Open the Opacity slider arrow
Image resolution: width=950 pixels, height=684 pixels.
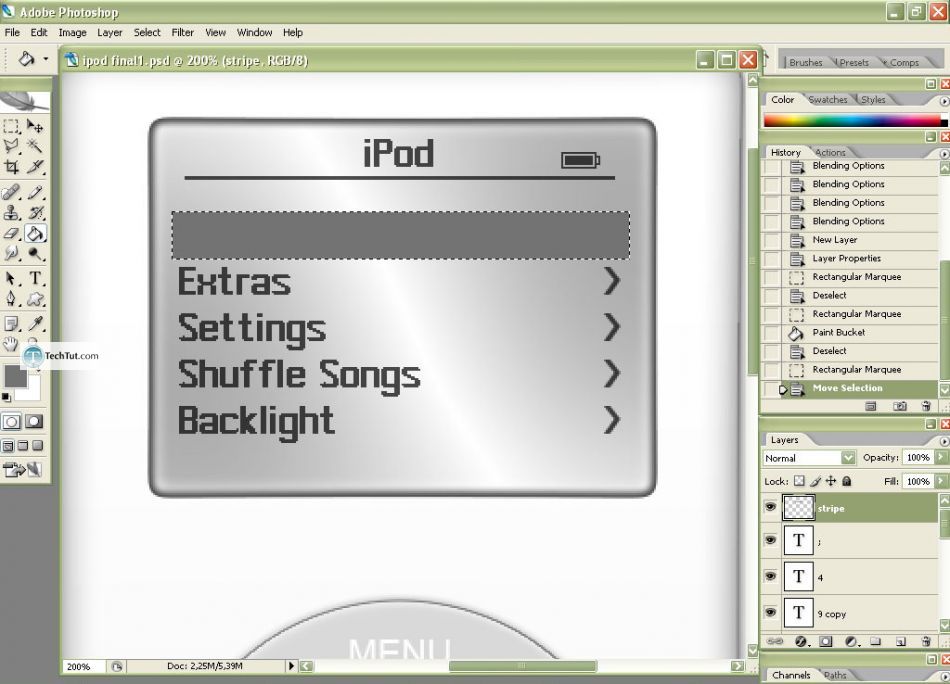coord(941,457)
